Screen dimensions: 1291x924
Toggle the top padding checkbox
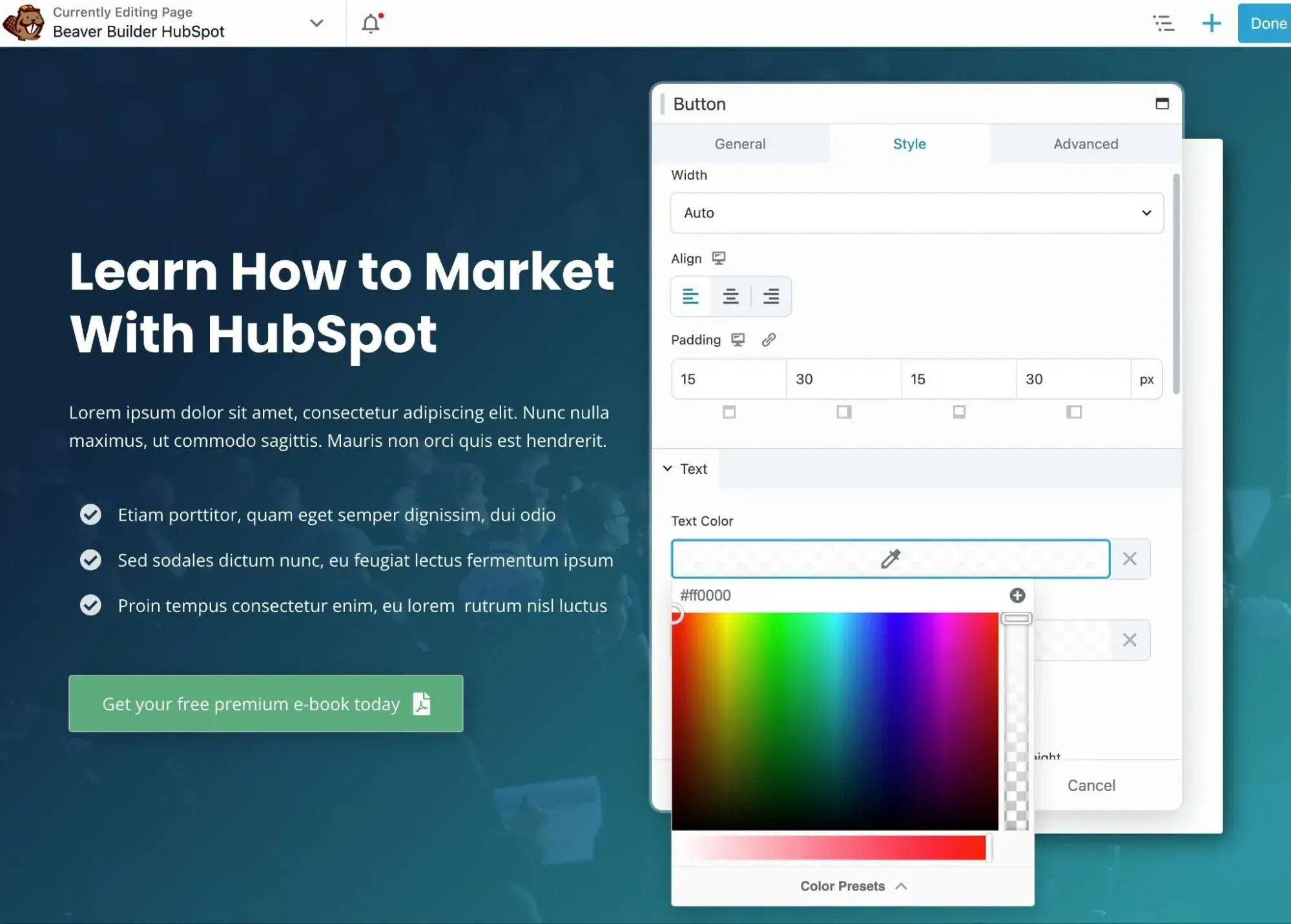pyautogui.click(x=729, y=411)
